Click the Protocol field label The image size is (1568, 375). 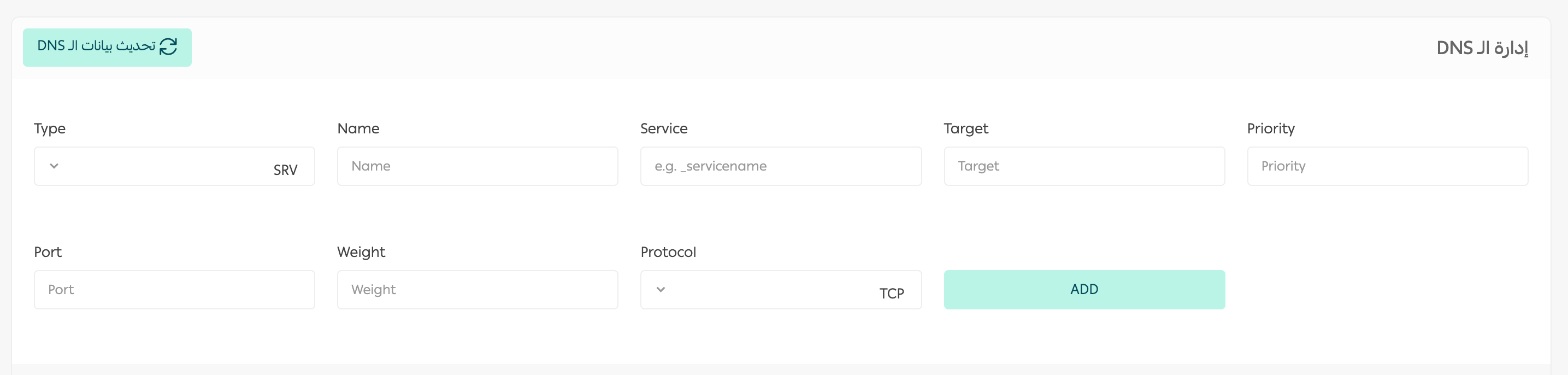pyautogui.click(x=668, y=252)
